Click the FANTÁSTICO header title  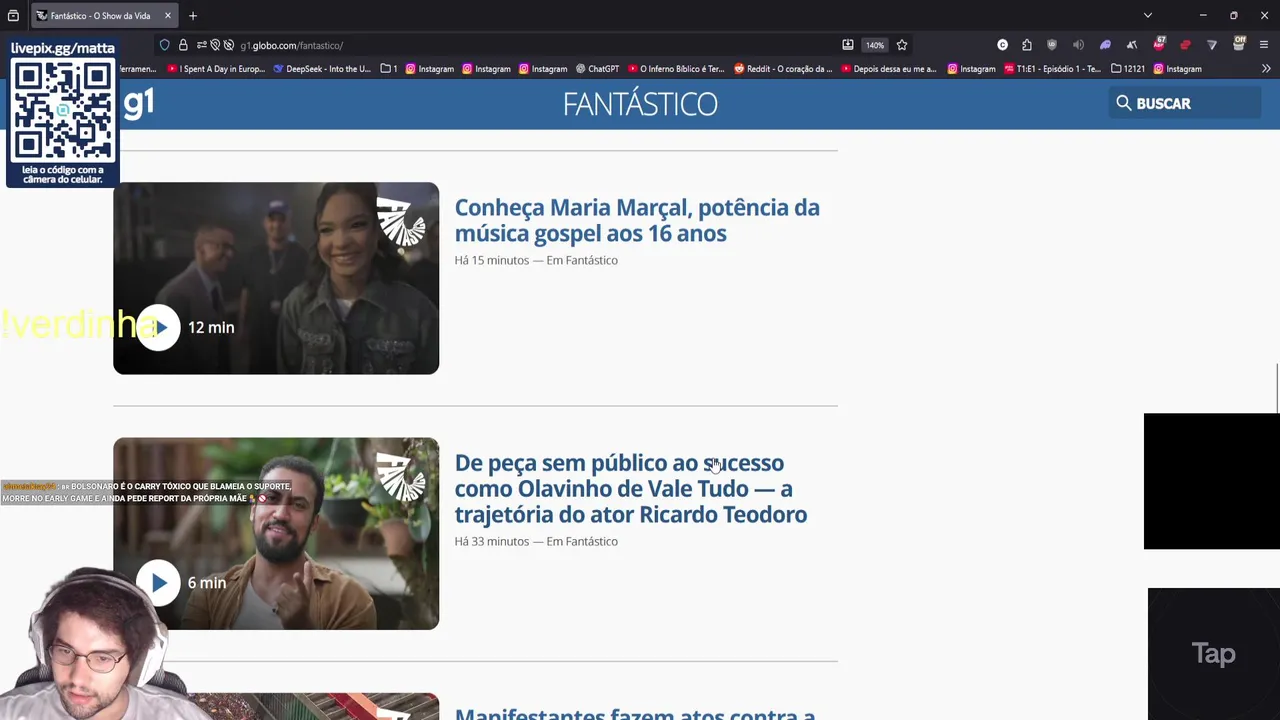point(640,104)
